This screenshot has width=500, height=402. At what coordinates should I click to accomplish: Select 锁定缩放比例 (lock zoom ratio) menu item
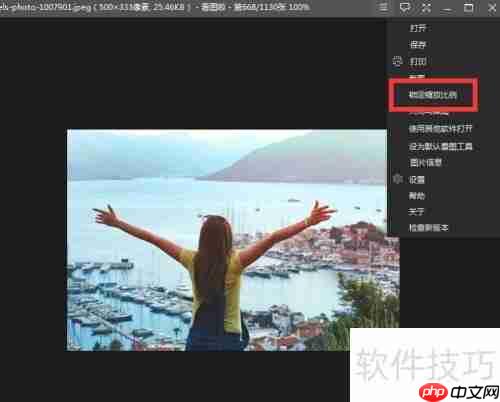433,95
